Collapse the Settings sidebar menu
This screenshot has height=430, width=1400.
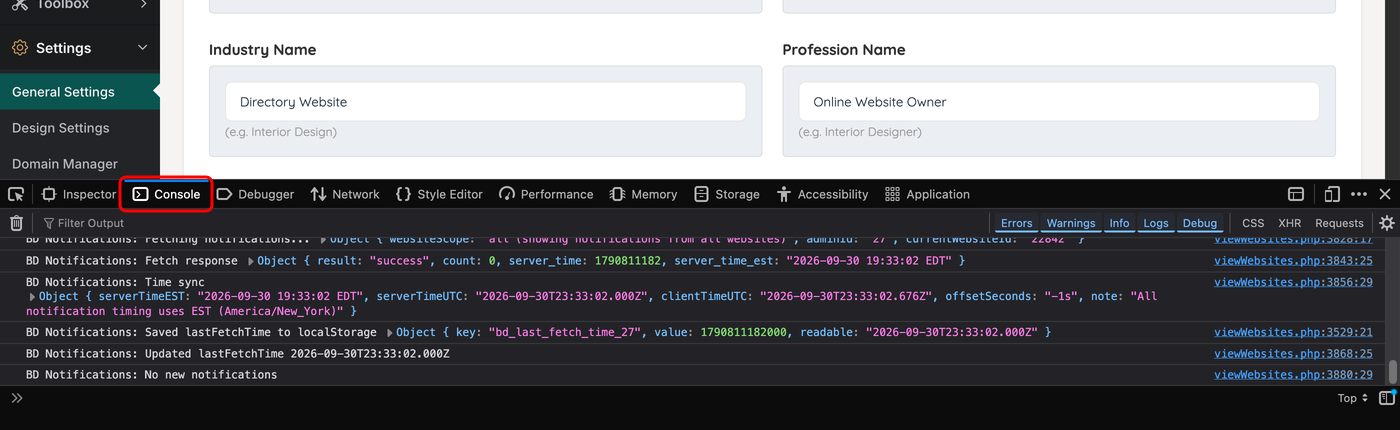pos(143,48)
